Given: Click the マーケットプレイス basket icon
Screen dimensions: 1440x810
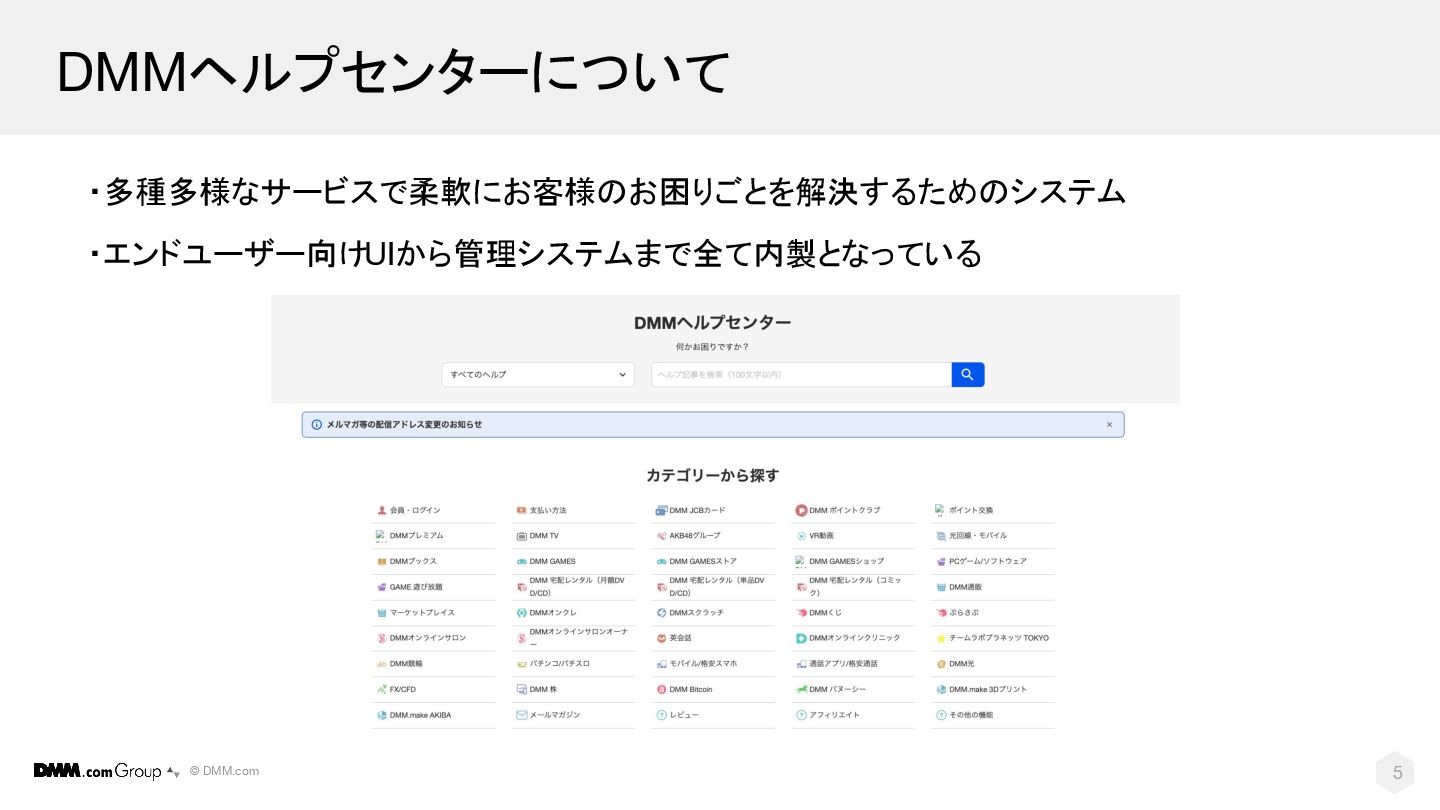Looking at the screenshot, I should coord(381,612).
